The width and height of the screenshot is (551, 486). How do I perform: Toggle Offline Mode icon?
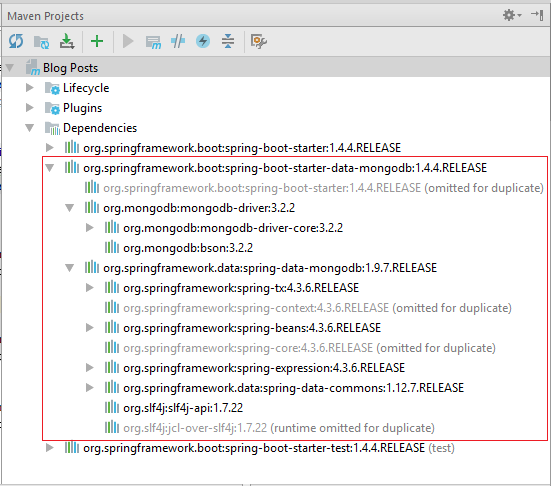178,41
